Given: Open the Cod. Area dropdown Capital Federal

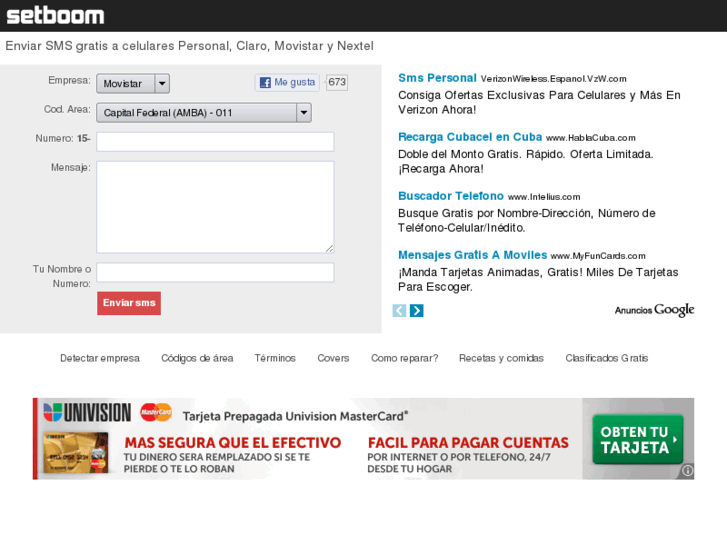Looking at the screenshot, I should (x=204, y=113).
